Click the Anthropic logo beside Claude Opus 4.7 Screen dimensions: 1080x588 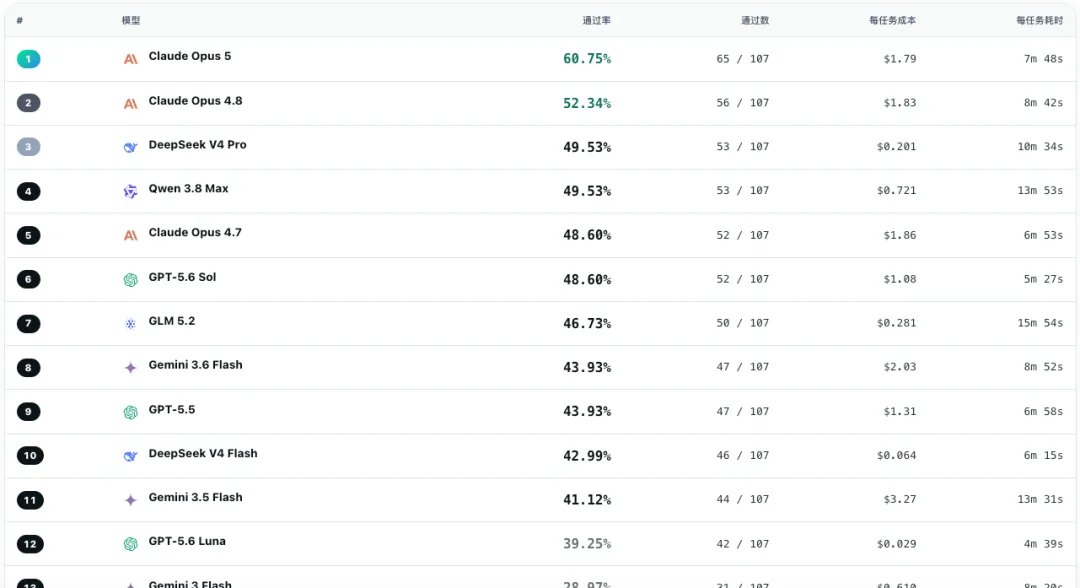pos(130,235)
